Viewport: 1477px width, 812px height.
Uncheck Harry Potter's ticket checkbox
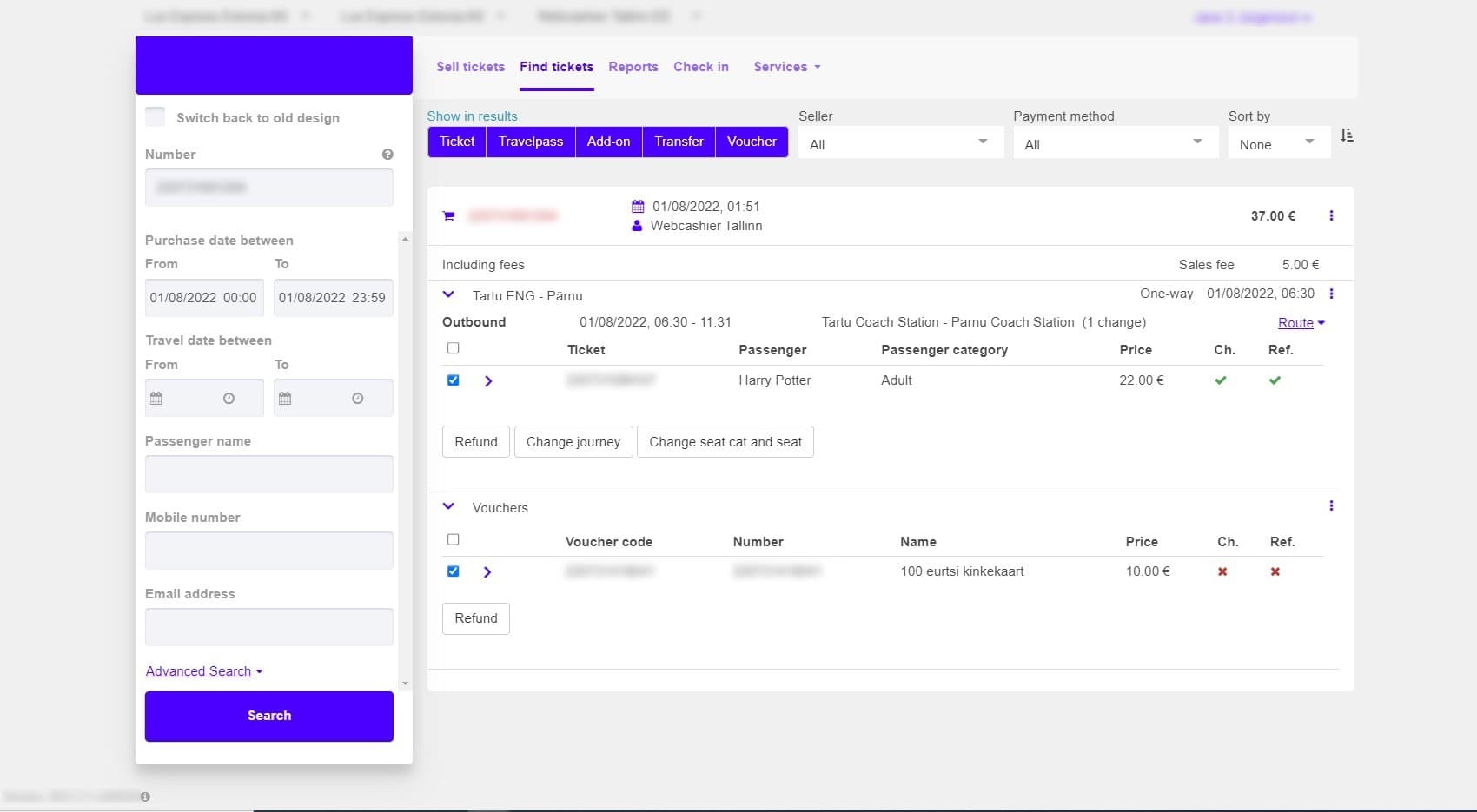point(453,380)
